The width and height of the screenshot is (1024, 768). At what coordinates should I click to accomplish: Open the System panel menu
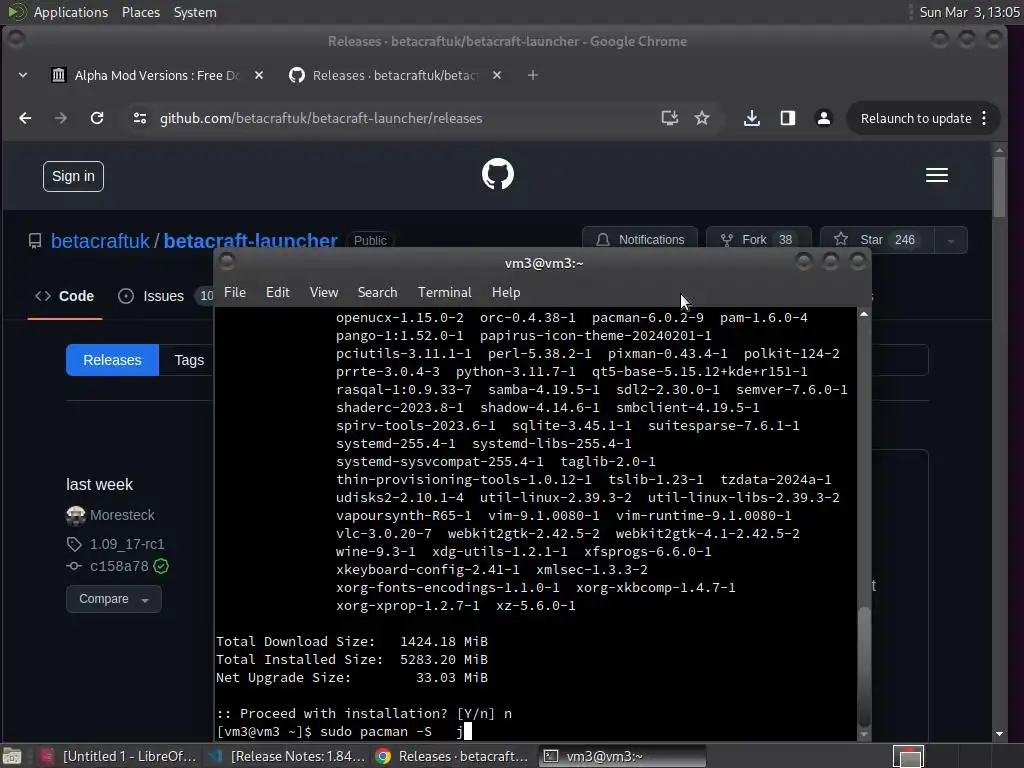[x=195, y=12]
